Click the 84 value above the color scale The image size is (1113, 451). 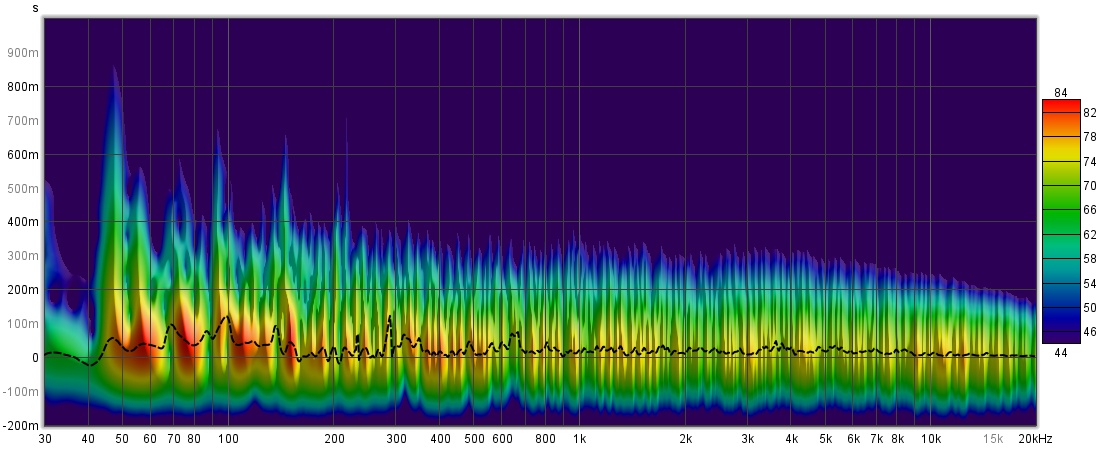[1061, 93]
